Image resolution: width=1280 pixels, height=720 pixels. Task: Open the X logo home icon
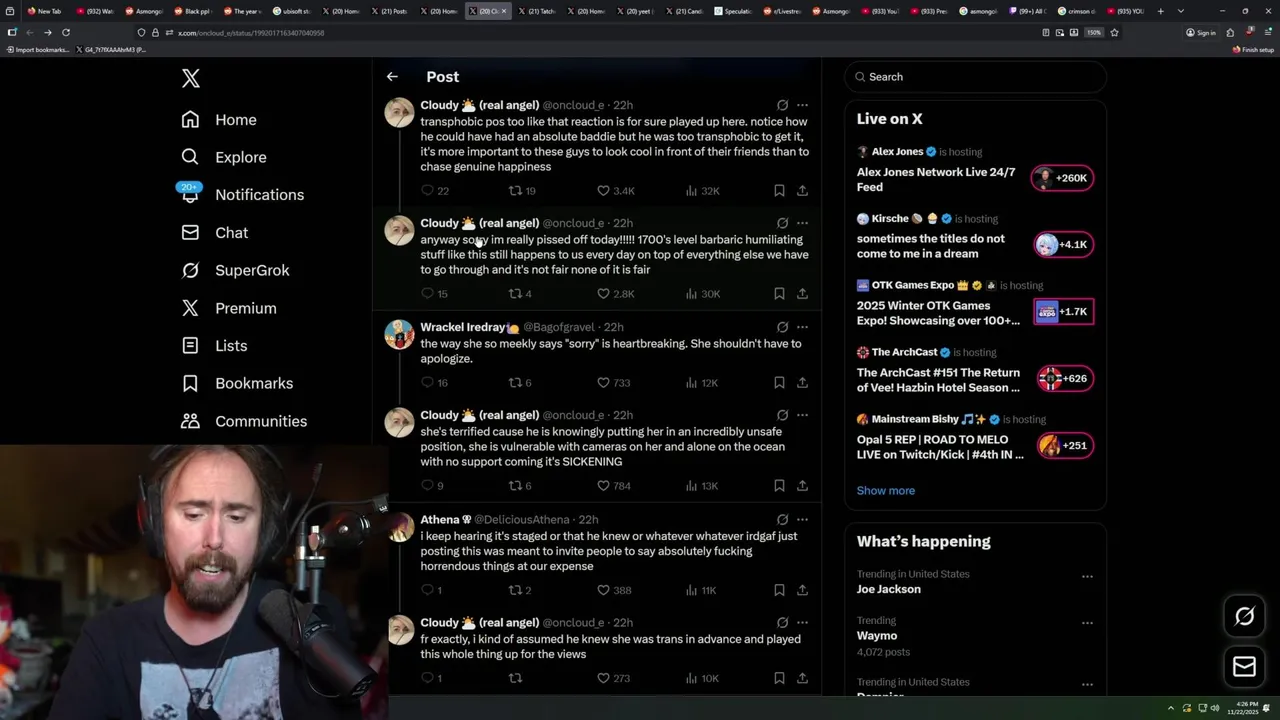click(x=191, y=79)
